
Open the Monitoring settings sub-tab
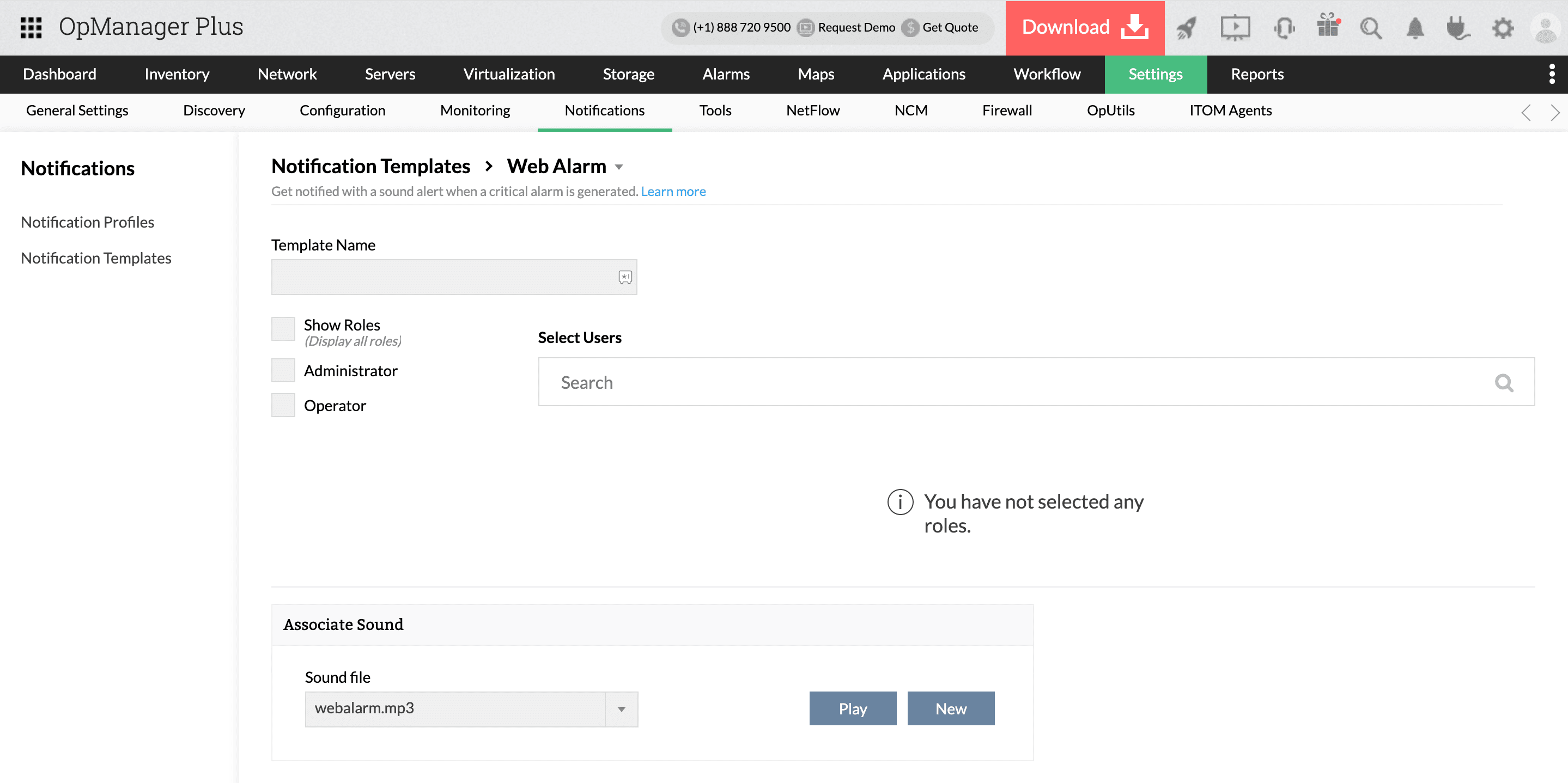(475, 110)
